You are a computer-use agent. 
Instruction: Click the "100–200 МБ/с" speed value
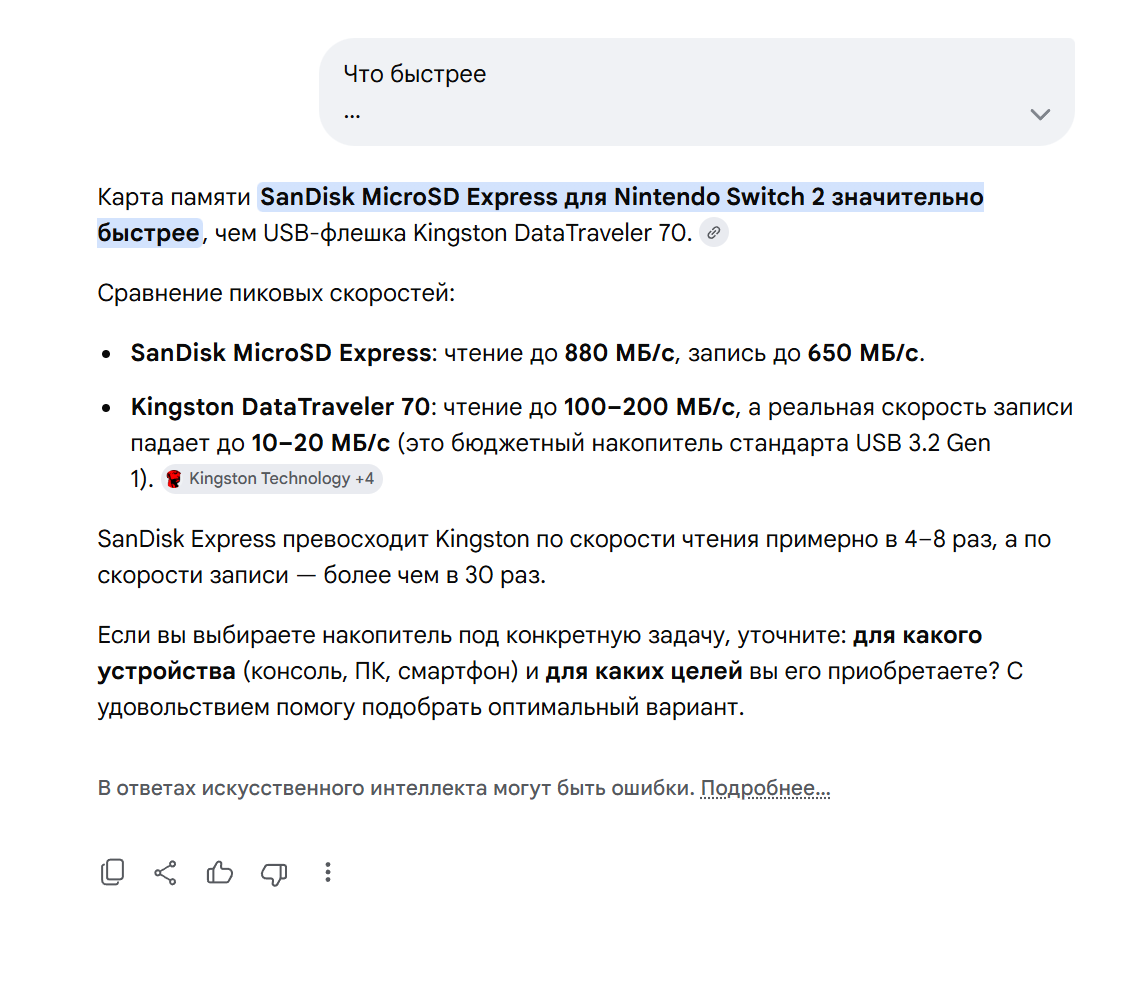pos(649,407)
